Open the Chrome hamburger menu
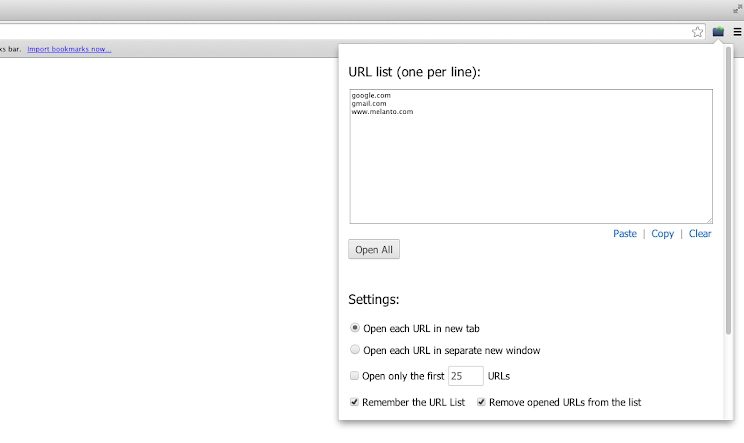Image resolution: width=744 pixels, height=443 pixels. (x=737, y=32)
